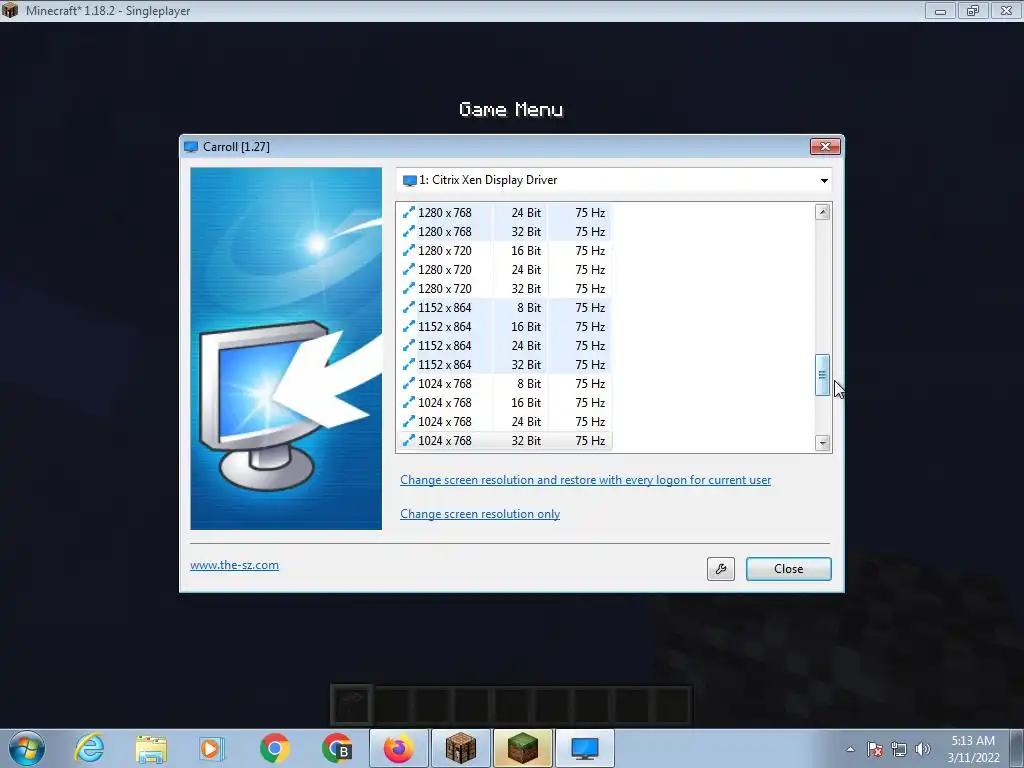This screenshot has height=768, width=1024.
Task: Launch Internet Explorer from the taskbar
Action: tap(89, 748)
